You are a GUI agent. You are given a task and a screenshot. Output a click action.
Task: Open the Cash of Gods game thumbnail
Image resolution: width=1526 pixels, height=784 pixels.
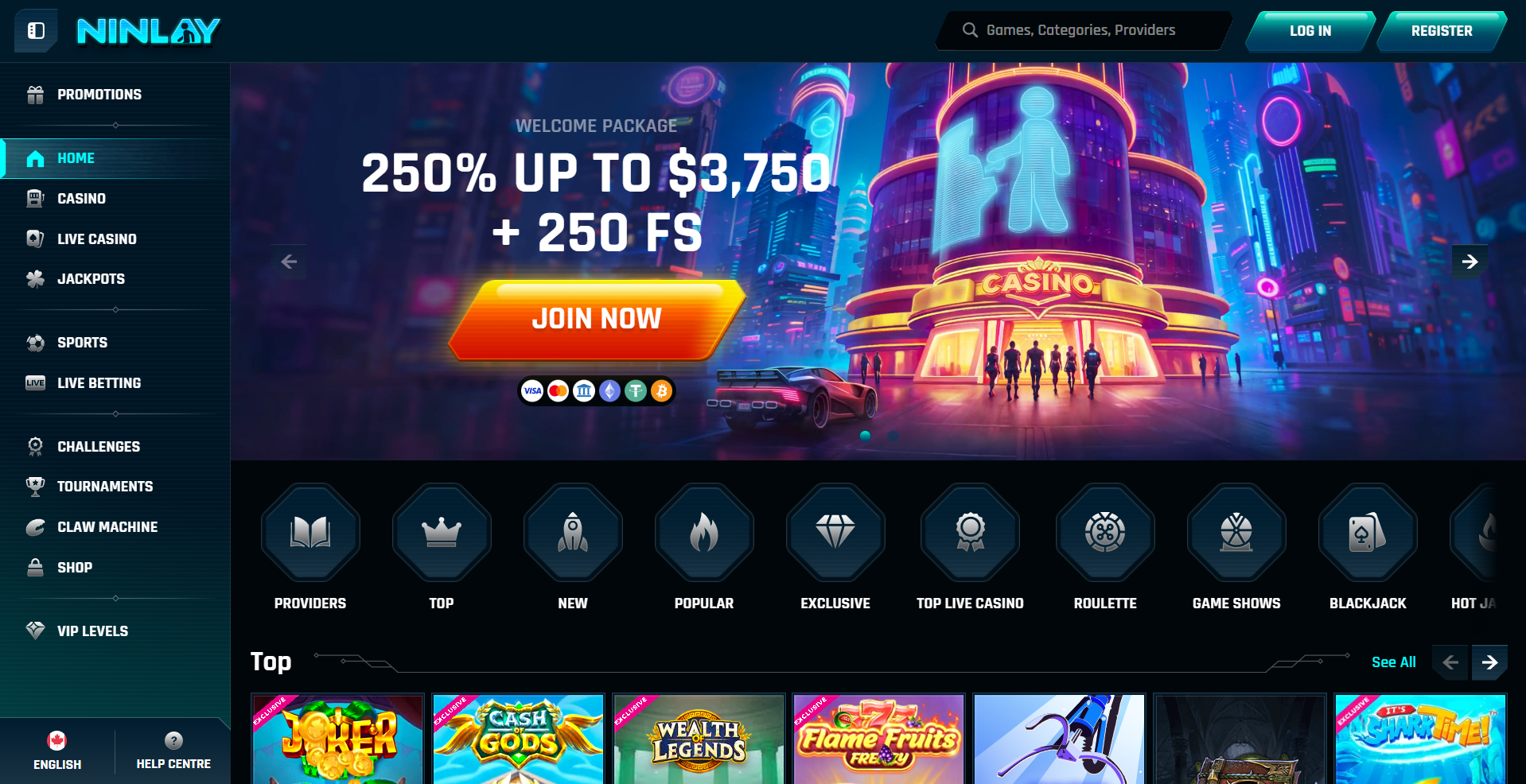[x=518, y=739]
